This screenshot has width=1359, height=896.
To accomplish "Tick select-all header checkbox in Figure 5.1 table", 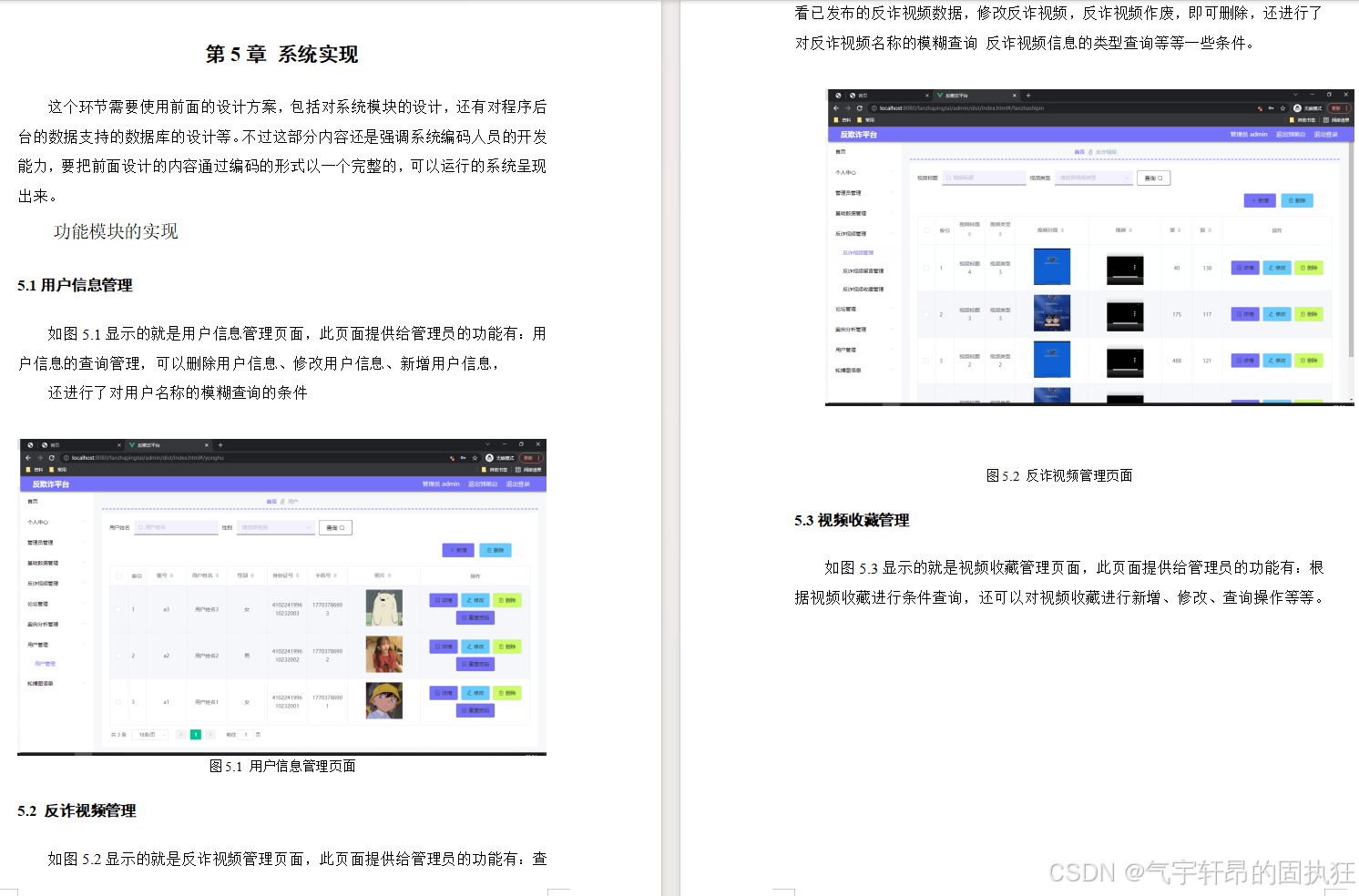I will [118, 575].
